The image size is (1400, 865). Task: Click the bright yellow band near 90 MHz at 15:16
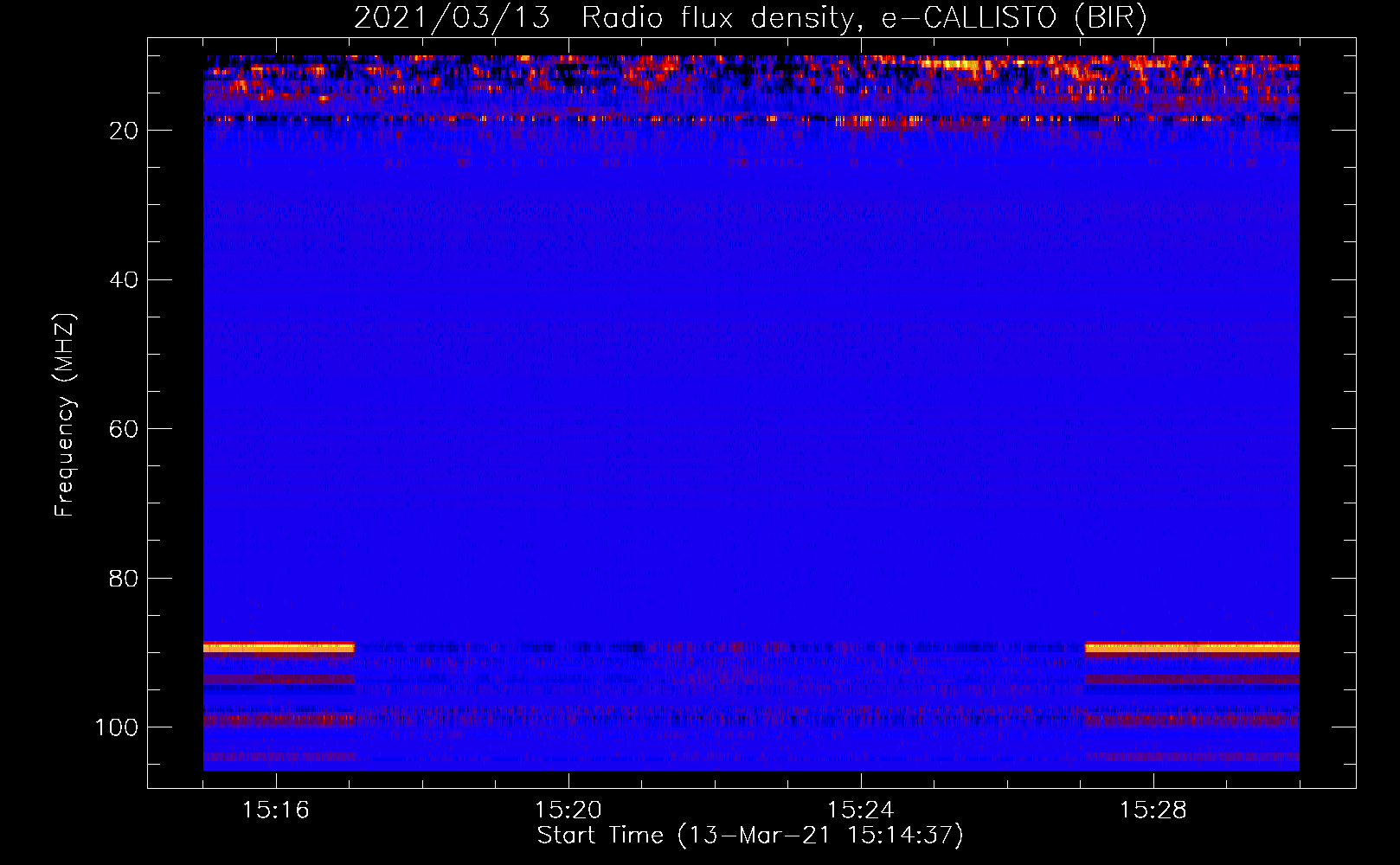pyautogui.click(x=279, y=647)
